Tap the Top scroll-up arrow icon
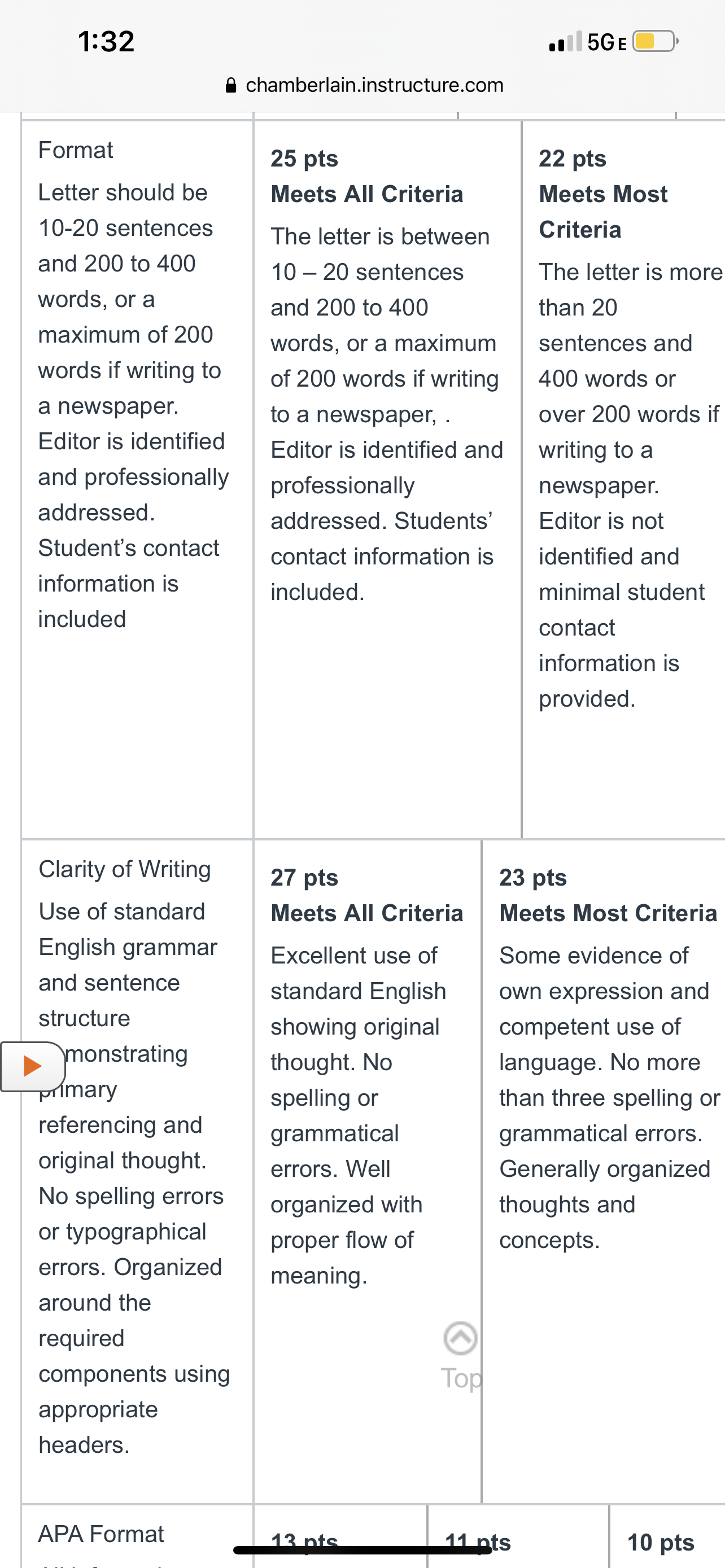 [x=460, y=1338]
